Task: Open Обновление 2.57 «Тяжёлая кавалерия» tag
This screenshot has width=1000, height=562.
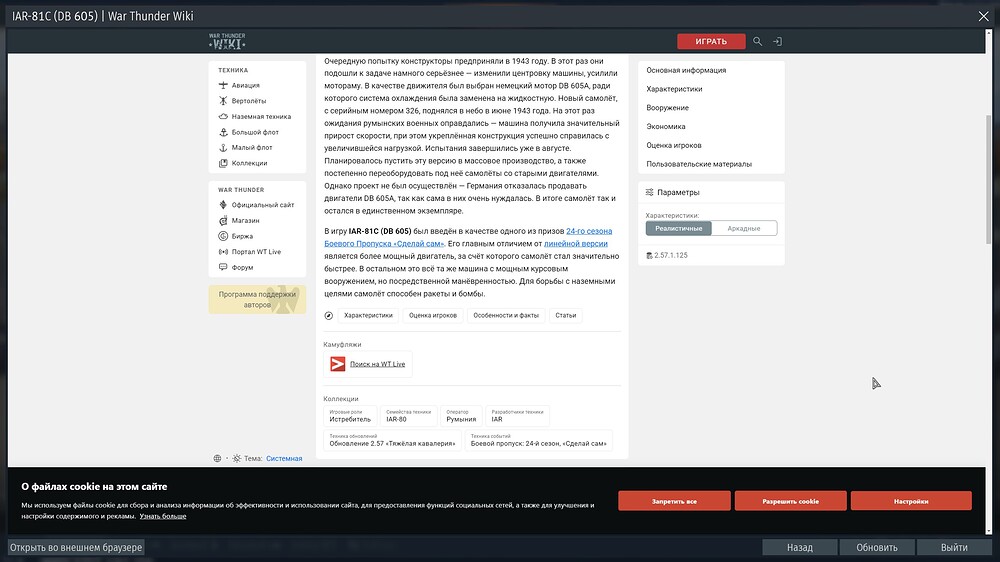Action: coord(392,440)
